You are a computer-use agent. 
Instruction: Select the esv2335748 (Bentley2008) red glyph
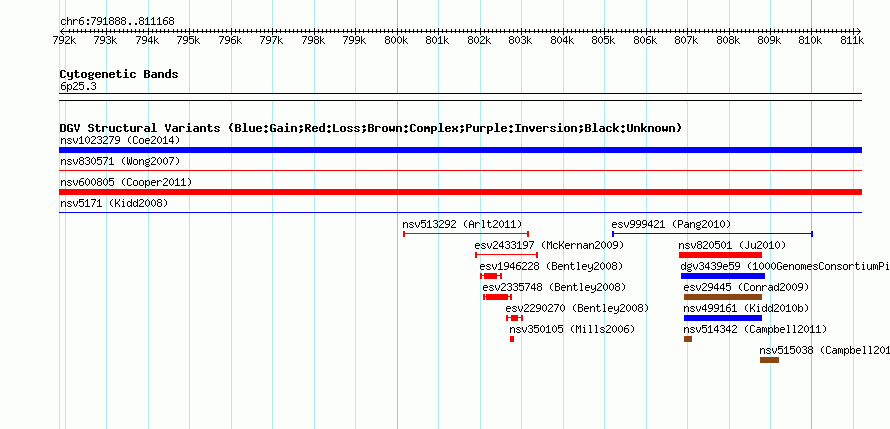pyautogui.click(x=497, y=297)
